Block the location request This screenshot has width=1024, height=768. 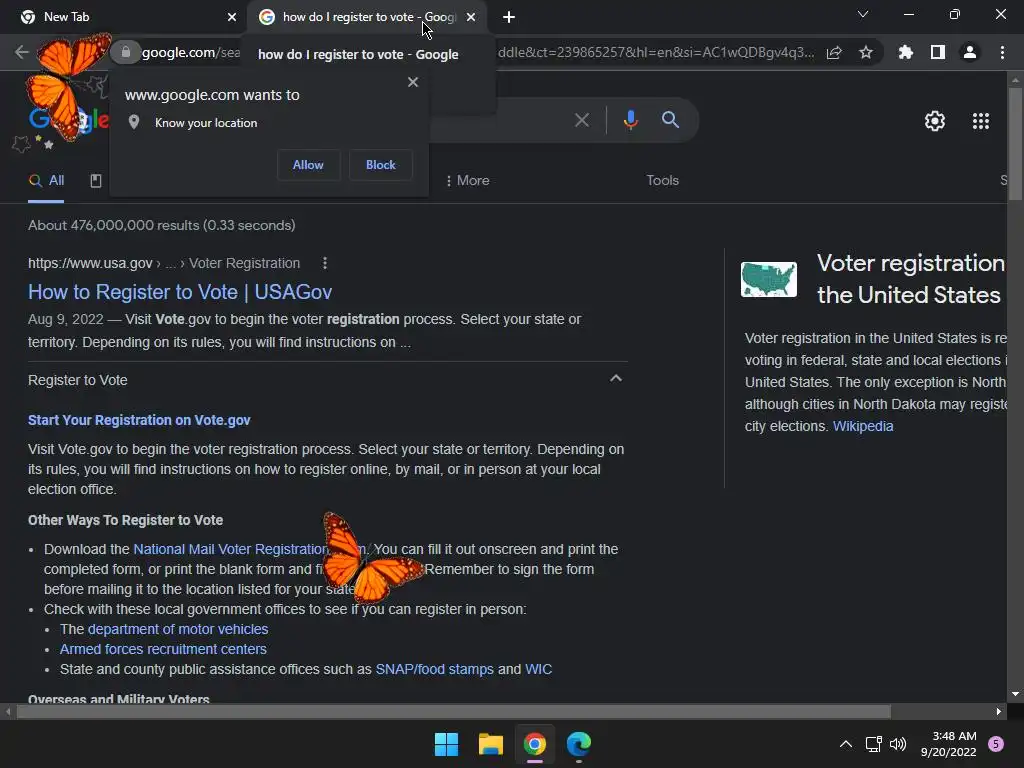point(381,165)
